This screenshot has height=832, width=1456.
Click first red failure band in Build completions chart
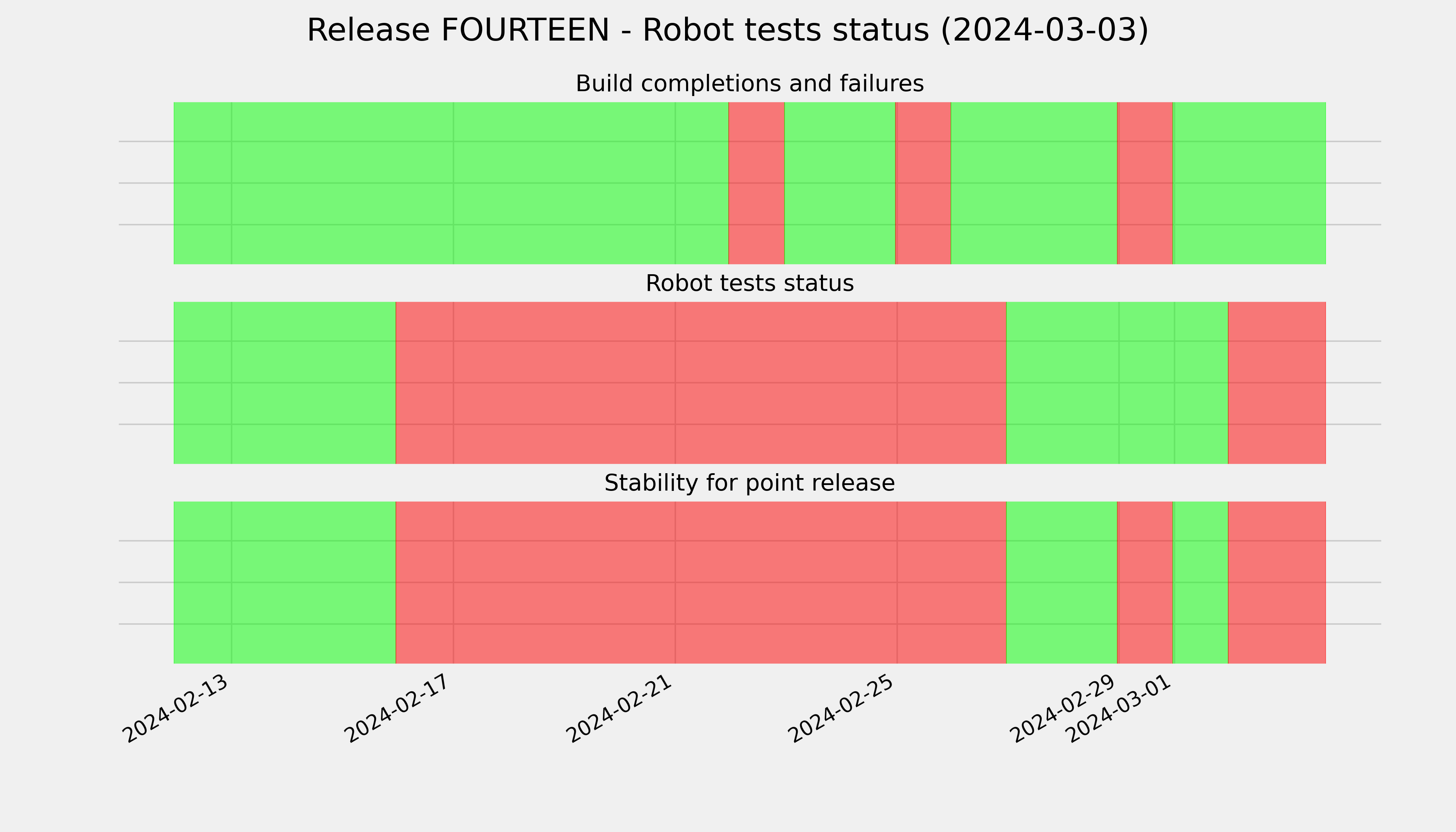[x=756, y=183]
